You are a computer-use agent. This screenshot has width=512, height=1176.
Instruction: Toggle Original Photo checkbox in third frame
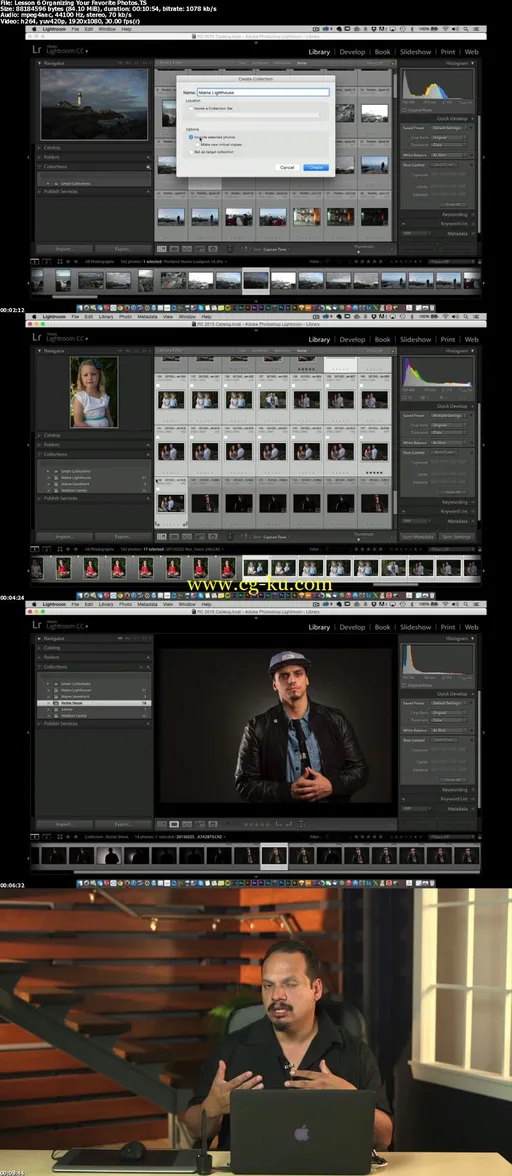[405, 685]
